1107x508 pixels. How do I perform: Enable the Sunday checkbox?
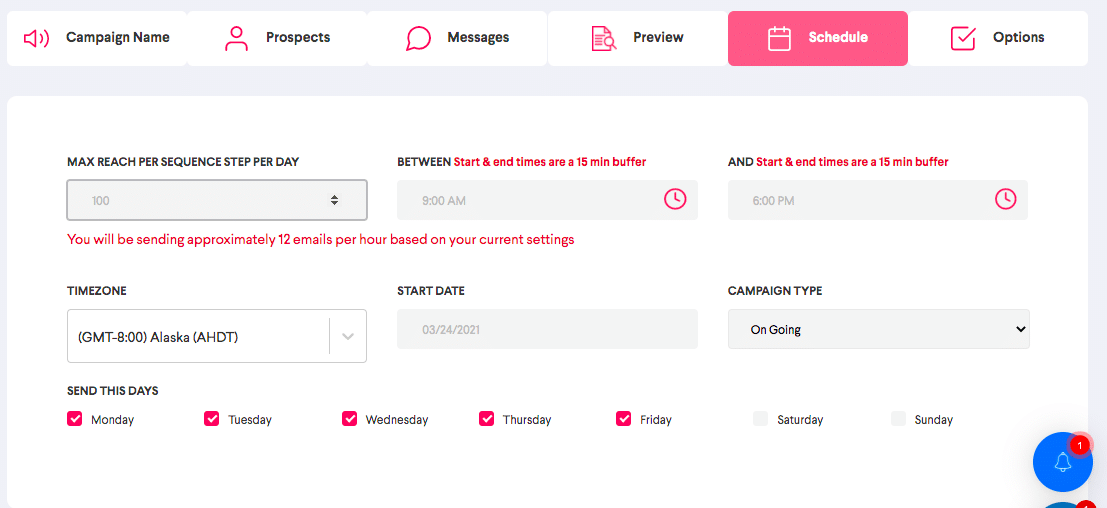point(898,419)
